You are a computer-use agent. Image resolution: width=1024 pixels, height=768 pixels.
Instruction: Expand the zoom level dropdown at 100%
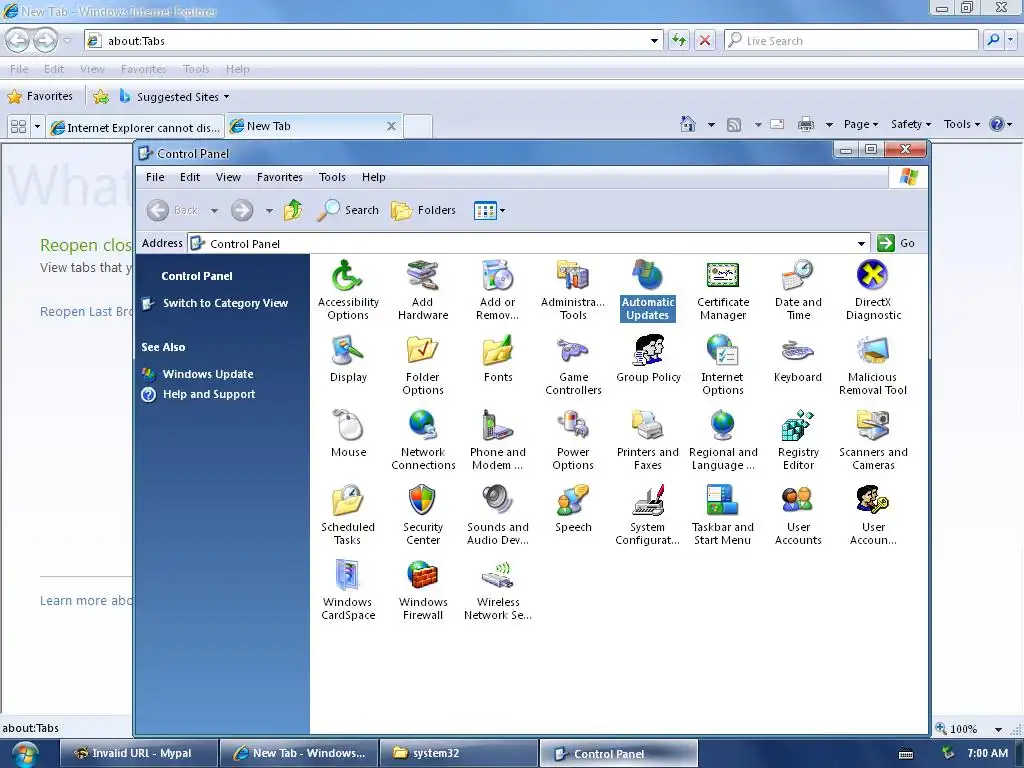pyautogui.click(x=998, y=729)
